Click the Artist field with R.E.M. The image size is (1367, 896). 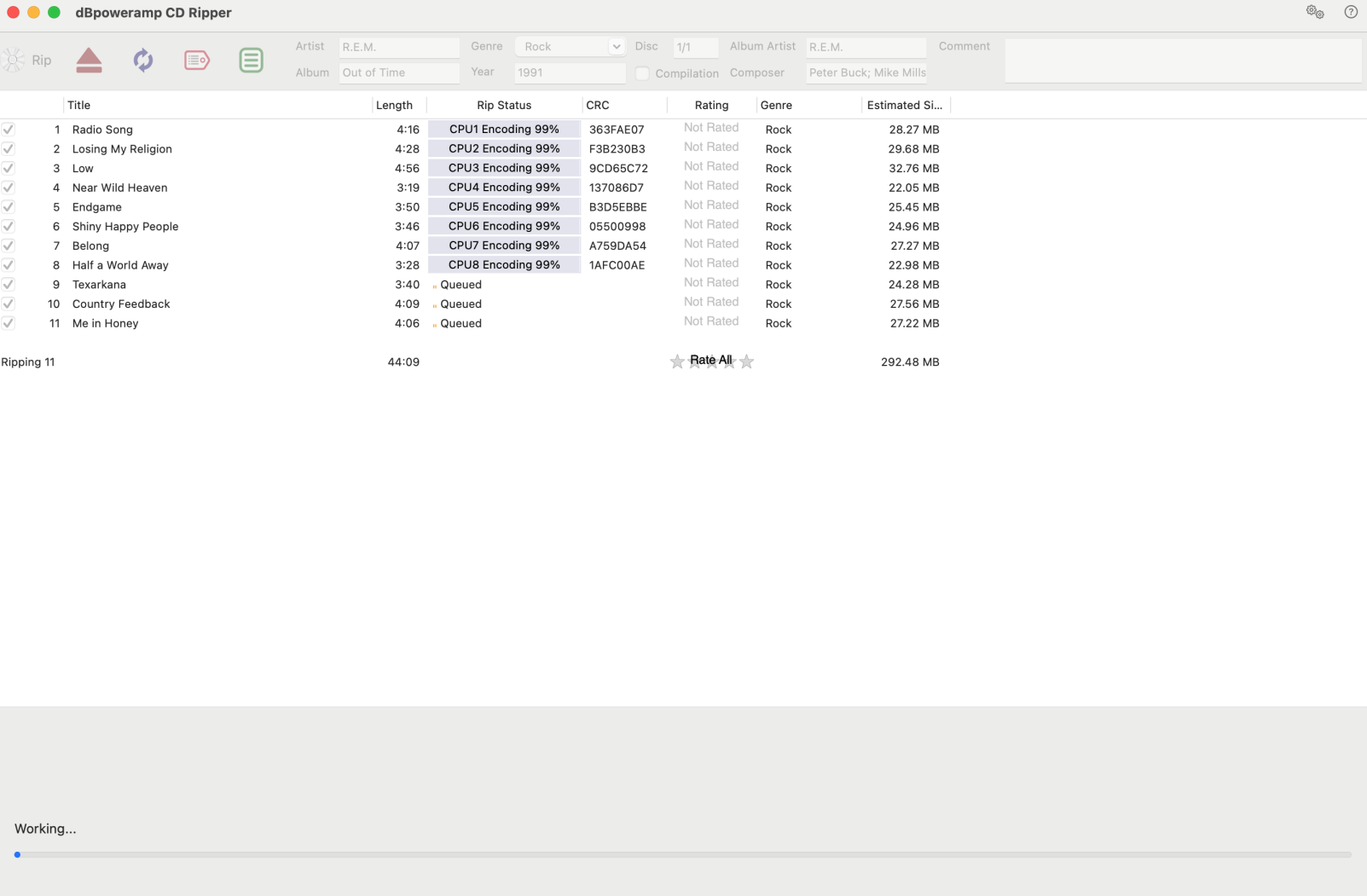pos(399,47)
